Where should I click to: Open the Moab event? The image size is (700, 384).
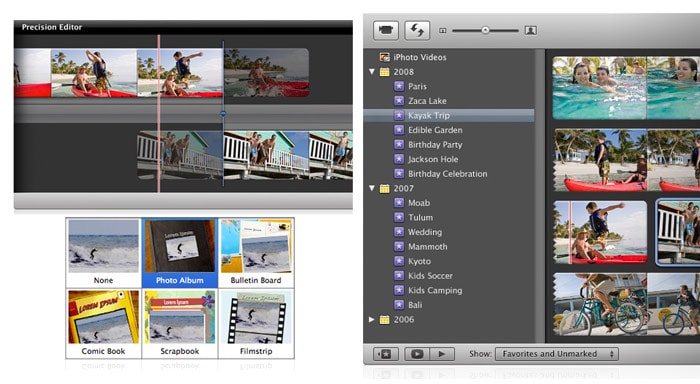point(419,203)
